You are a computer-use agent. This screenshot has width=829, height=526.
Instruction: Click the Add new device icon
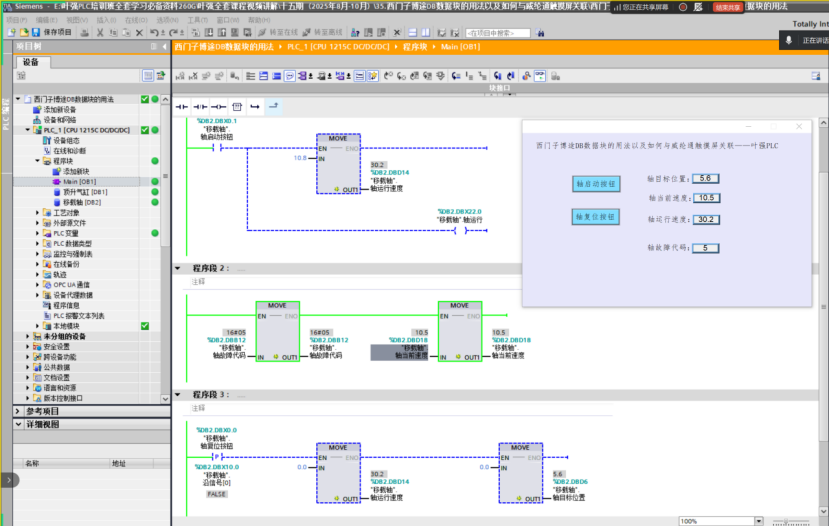pos(36,109)
